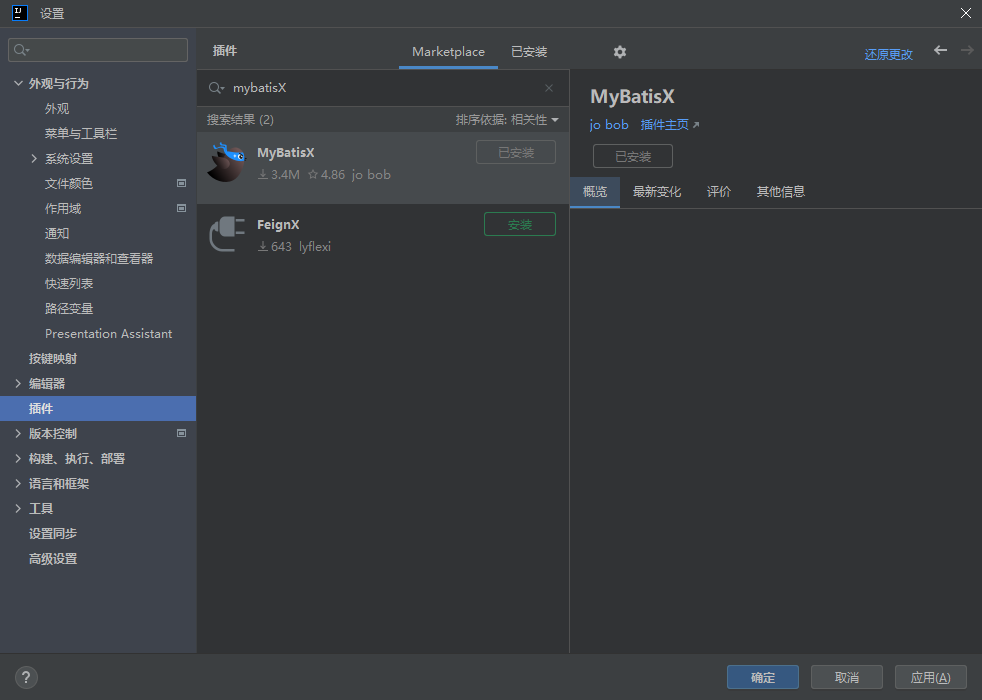Click the forward arrow icon
This screenshot has width=982, height=700.
click(x=967, y=50)
